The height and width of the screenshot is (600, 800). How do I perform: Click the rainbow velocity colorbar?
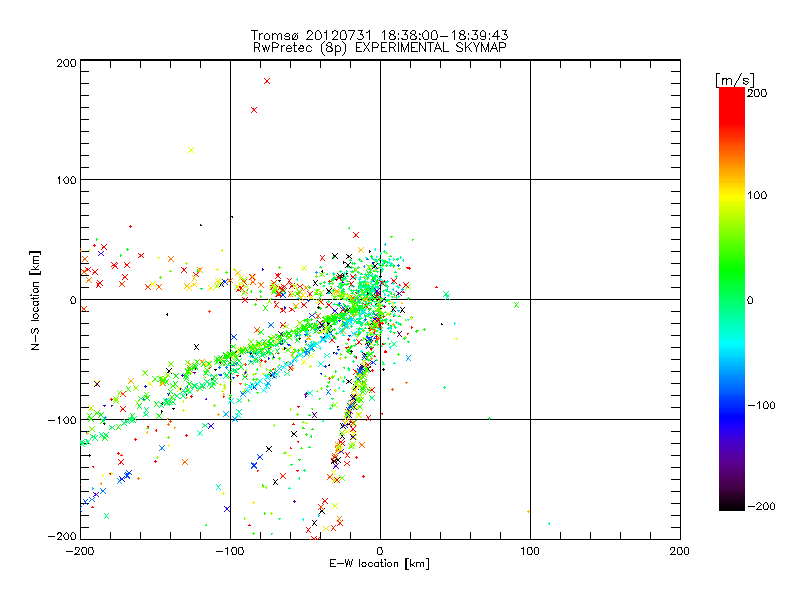click(732, 299)
